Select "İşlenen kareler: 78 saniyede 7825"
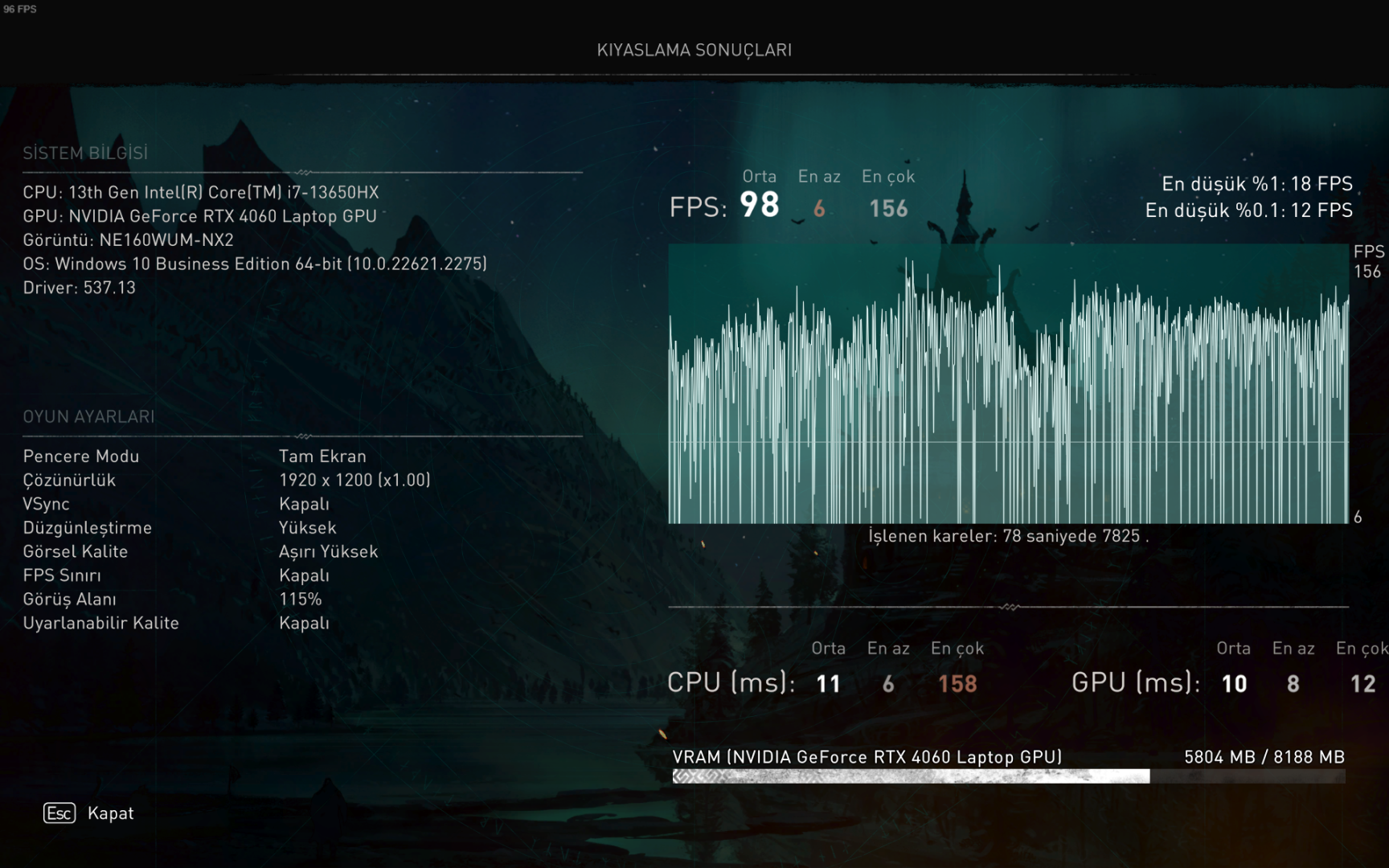 [1004, 536]
